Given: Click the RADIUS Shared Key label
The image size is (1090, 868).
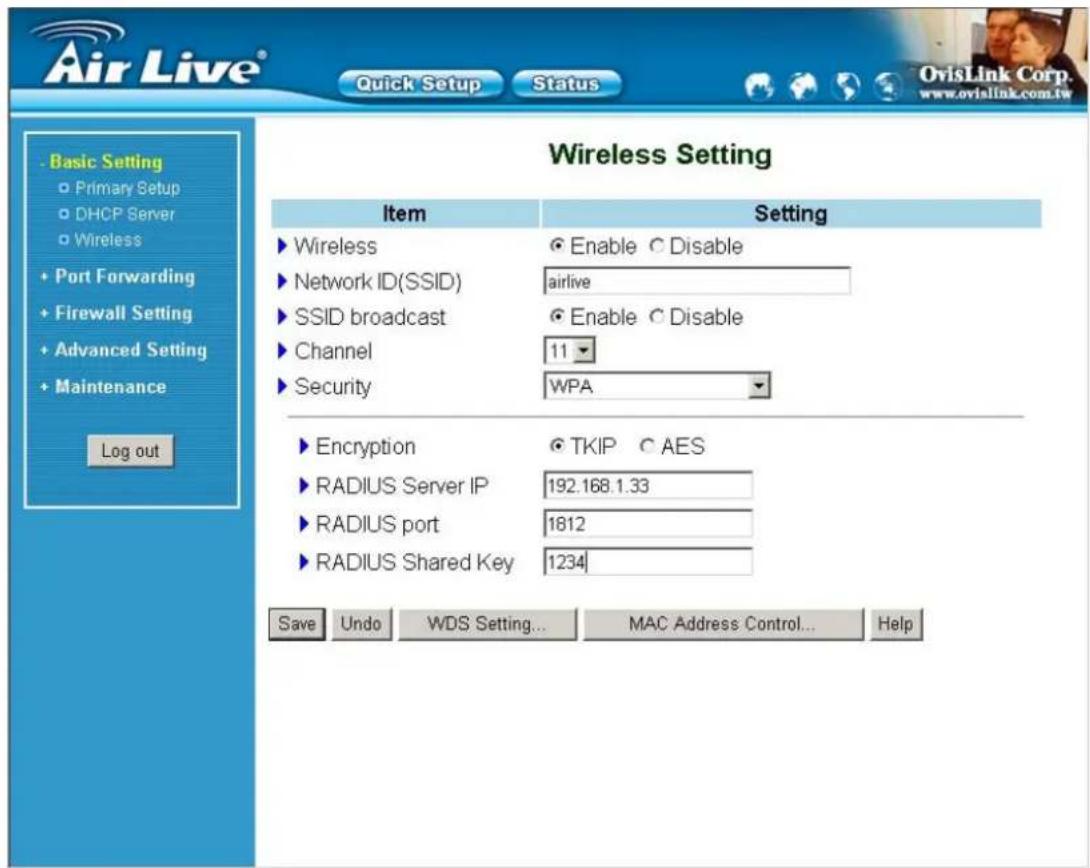Looking at the screenshot, I should pos(415,562).
